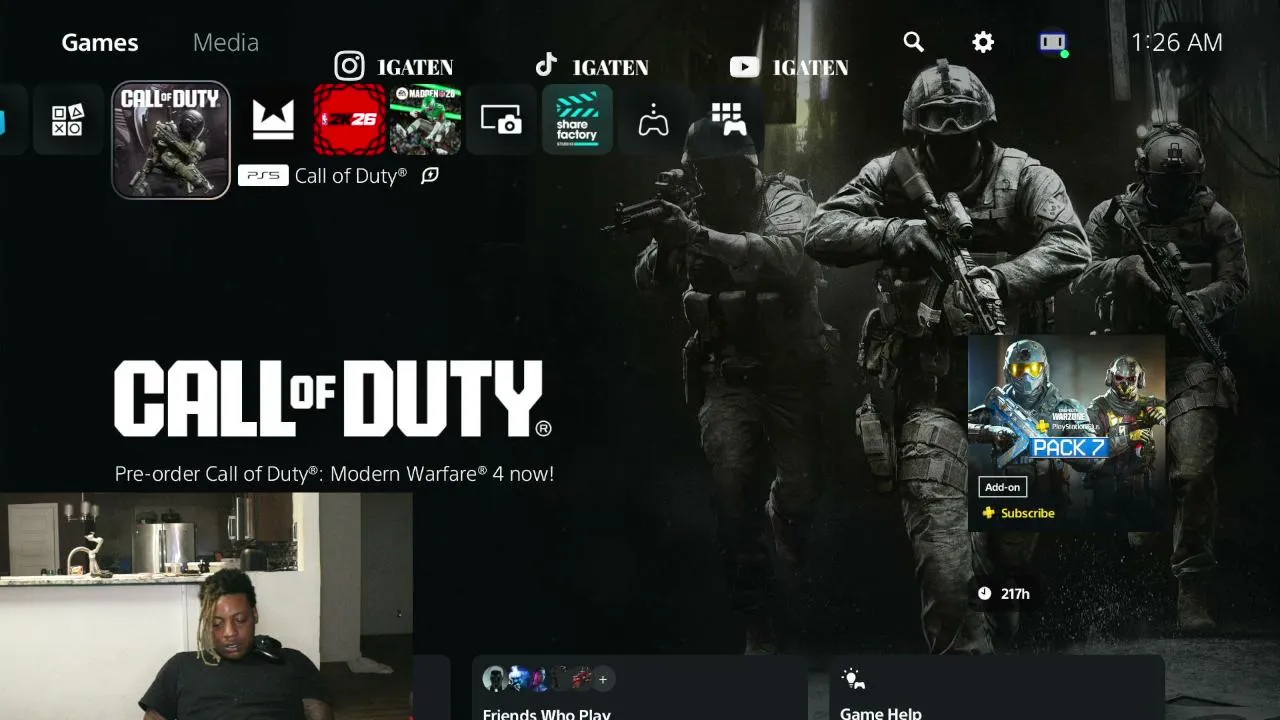Select the PlayStation shapes icon tile
The image size is (1280, 720).
point(68,120)
